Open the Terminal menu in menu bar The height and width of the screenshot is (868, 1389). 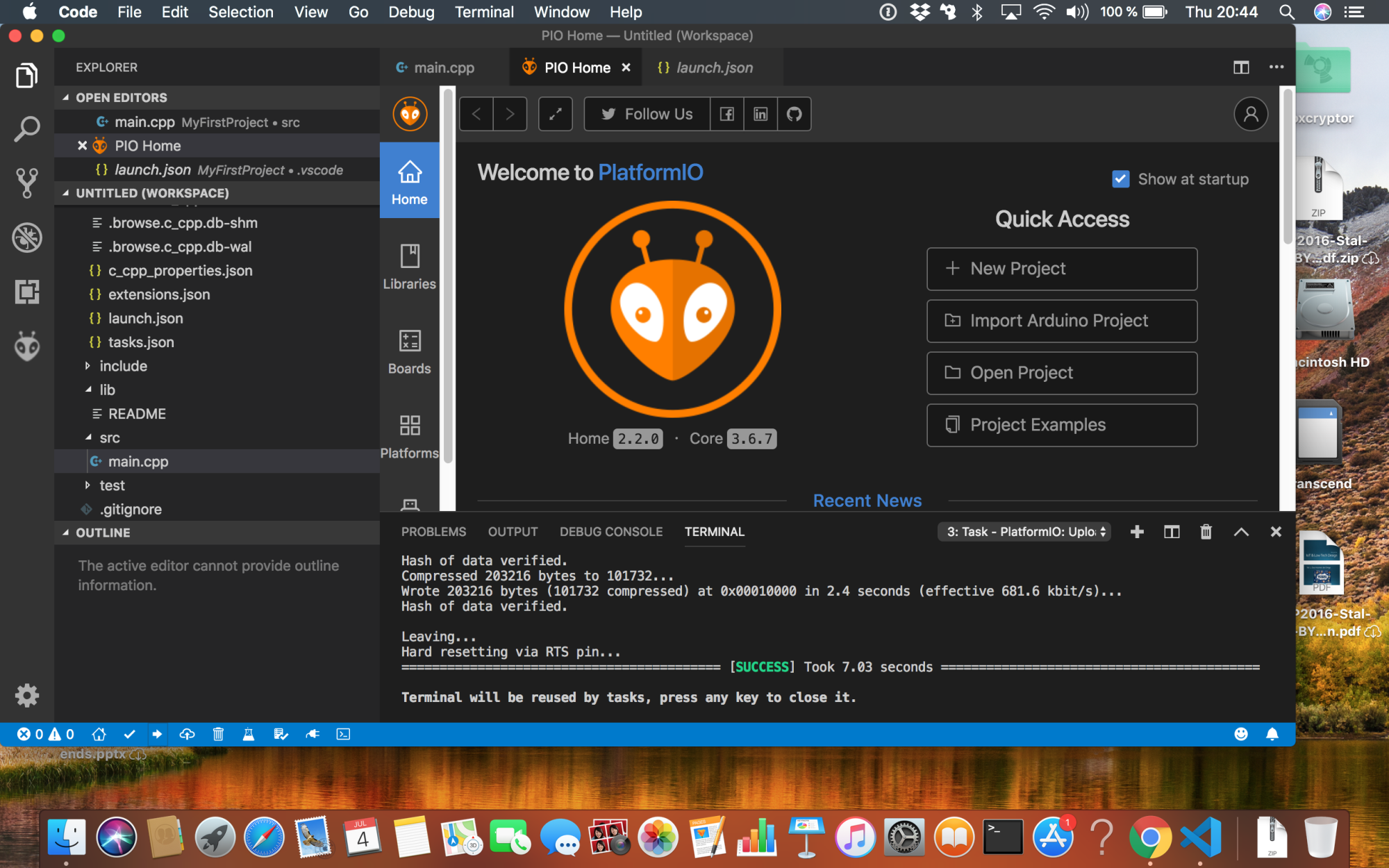(484, 12)
